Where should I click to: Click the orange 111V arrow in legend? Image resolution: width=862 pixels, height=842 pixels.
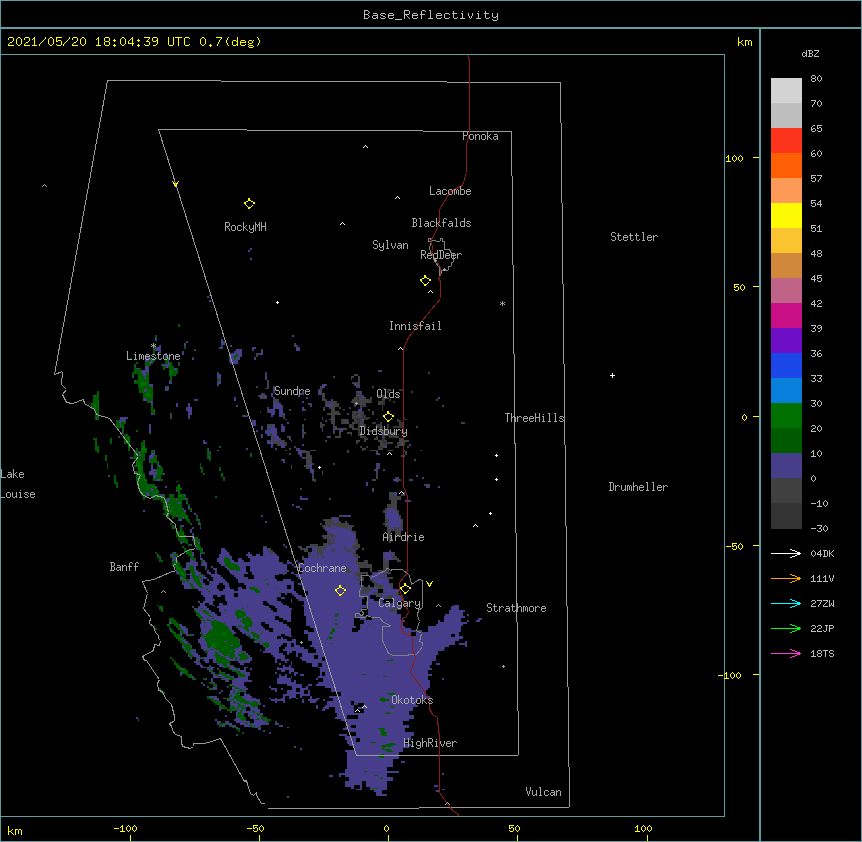[x=786, y=578]
